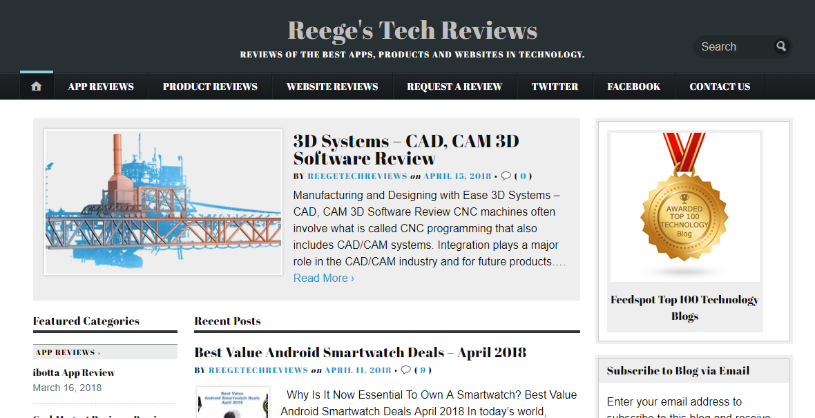Click the Featured Categories heading

click(86, 321)
